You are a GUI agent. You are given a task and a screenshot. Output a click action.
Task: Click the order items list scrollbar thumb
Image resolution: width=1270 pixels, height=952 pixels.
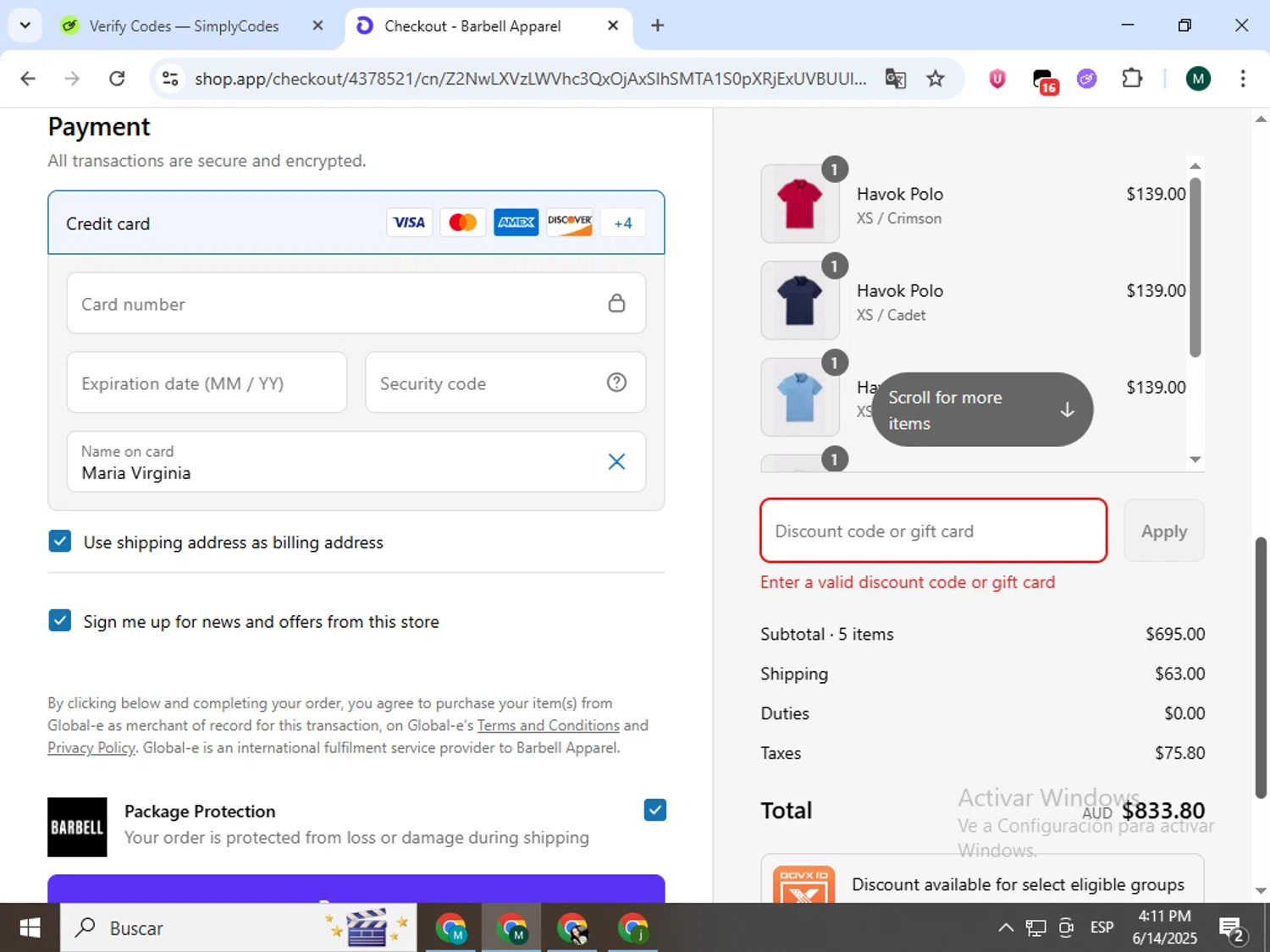[1195, 267]
